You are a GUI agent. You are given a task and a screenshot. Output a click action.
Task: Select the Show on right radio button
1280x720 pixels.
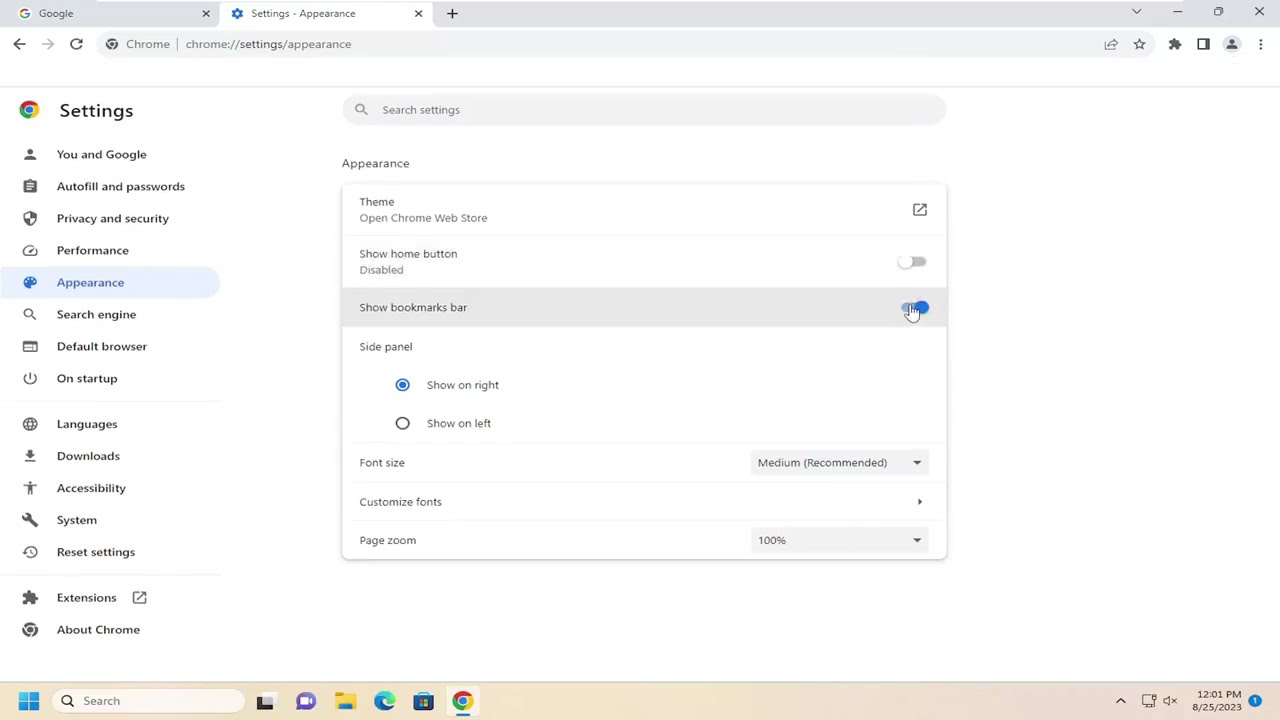point(402,385)
